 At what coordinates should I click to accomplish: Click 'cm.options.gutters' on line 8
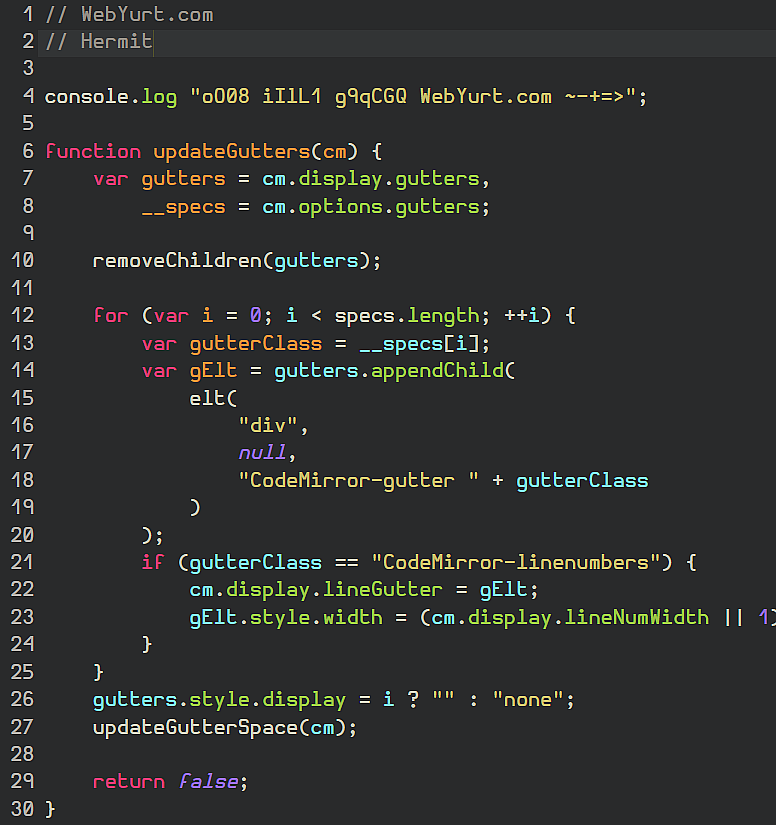click(x=371, y=207)
